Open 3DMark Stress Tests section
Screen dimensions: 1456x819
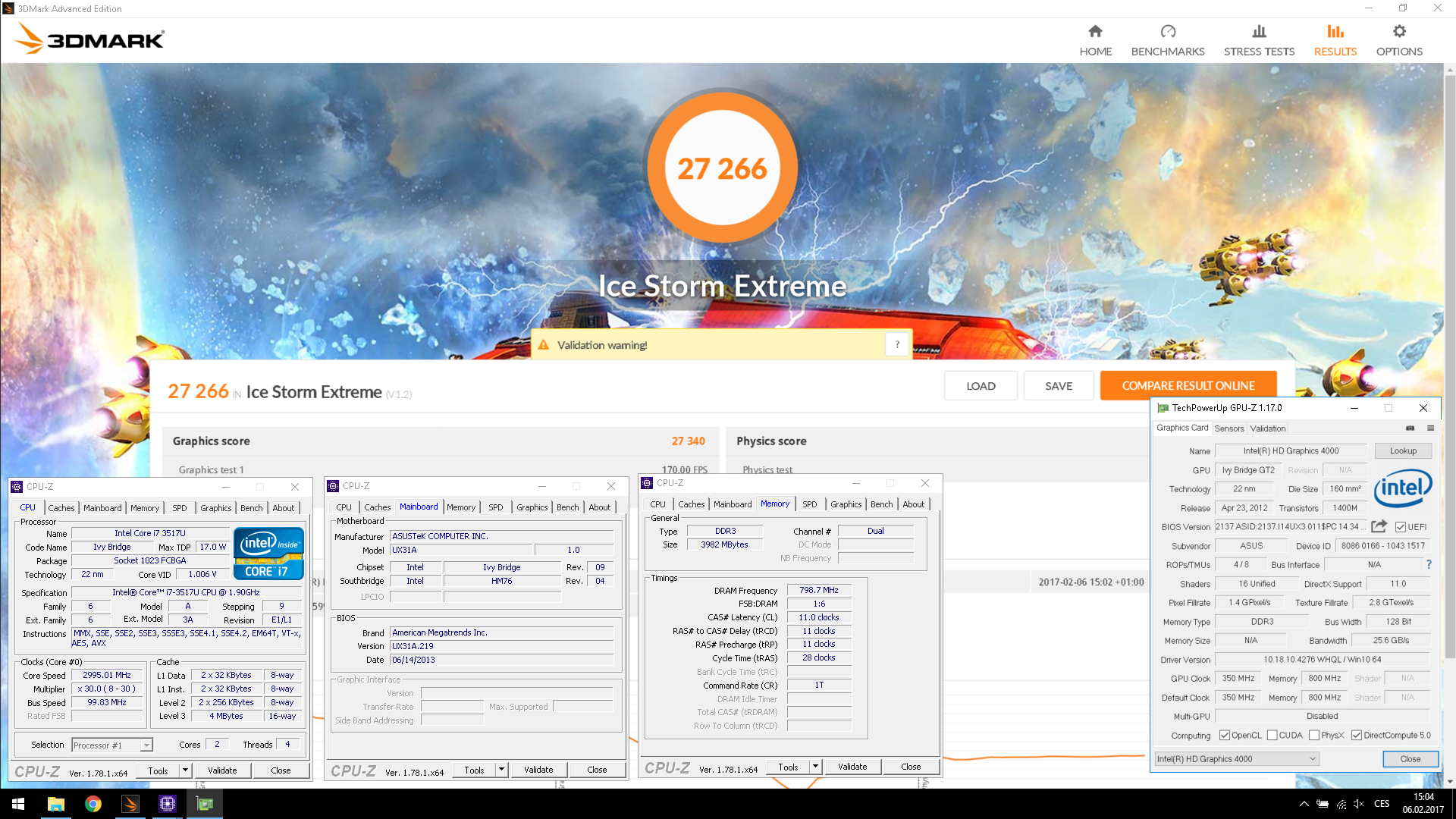1259,40
